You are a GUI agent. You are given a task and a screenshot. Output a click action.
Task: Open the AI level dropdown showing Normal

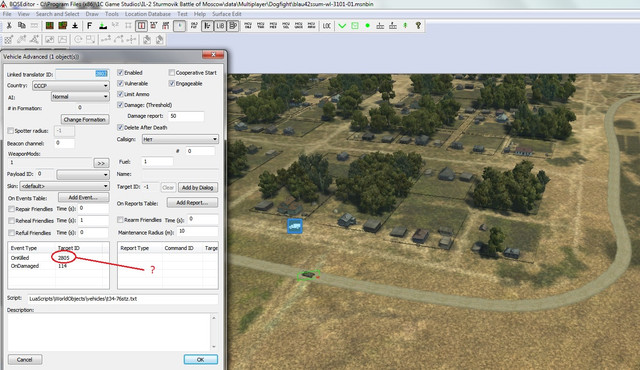point(80,97)
